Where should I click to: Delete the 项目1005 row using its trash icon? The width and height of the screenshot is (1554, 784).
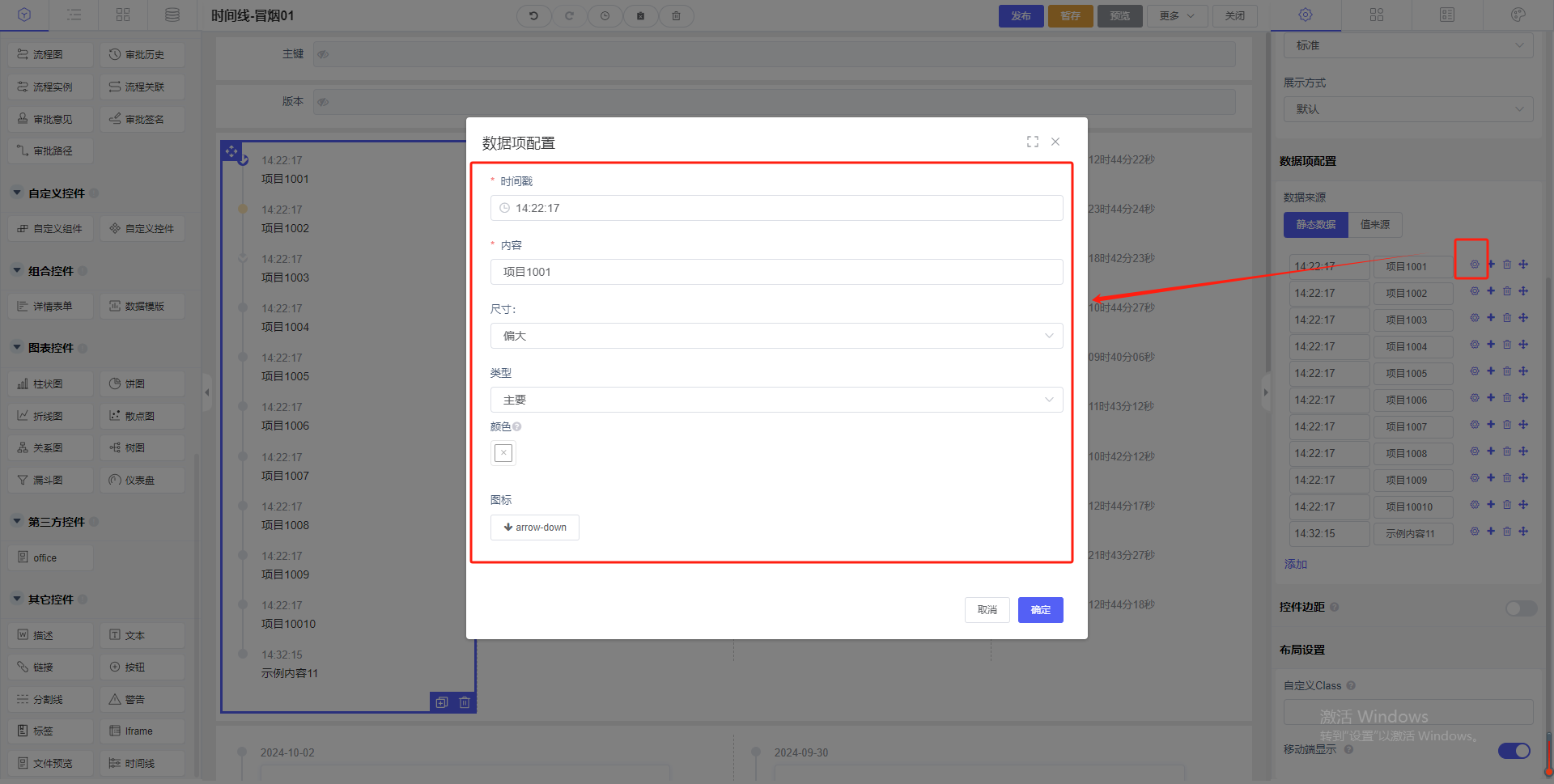[1506, 371]
